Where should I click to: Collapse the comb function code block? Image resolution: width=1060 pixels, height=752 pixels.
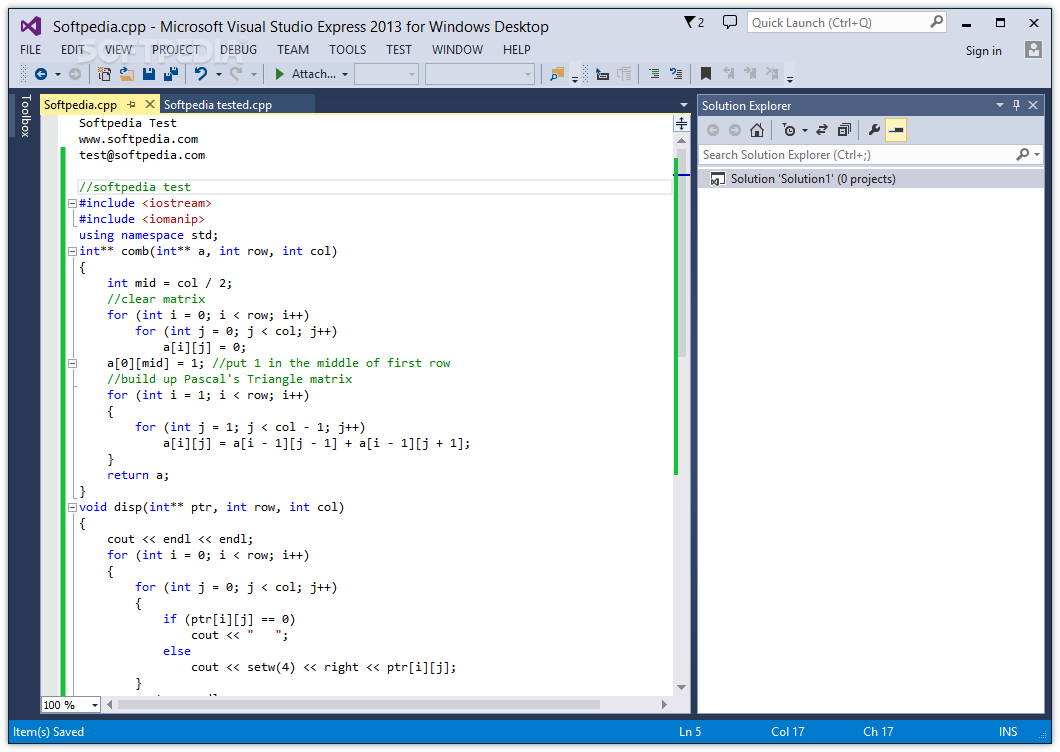72,252
